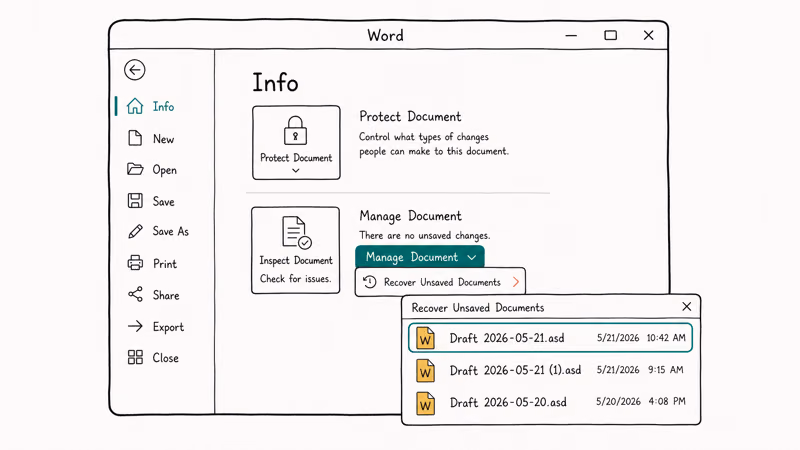Click the Check for issues text
Viewport: 800px width, 450px height.
pyautogui.click(x=295, y=279)
